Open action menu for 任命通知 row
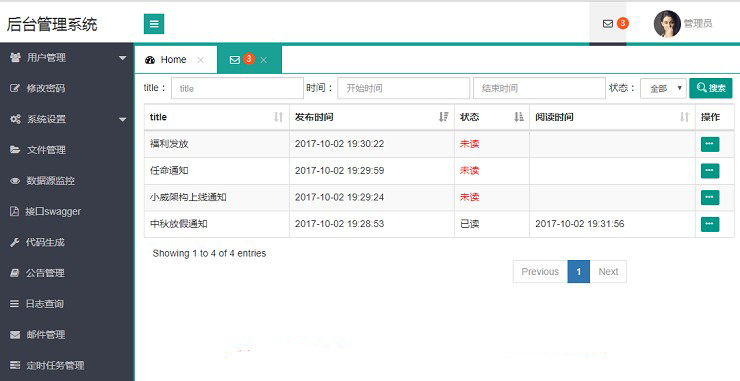740x381 pixels. tap(710, 171)
